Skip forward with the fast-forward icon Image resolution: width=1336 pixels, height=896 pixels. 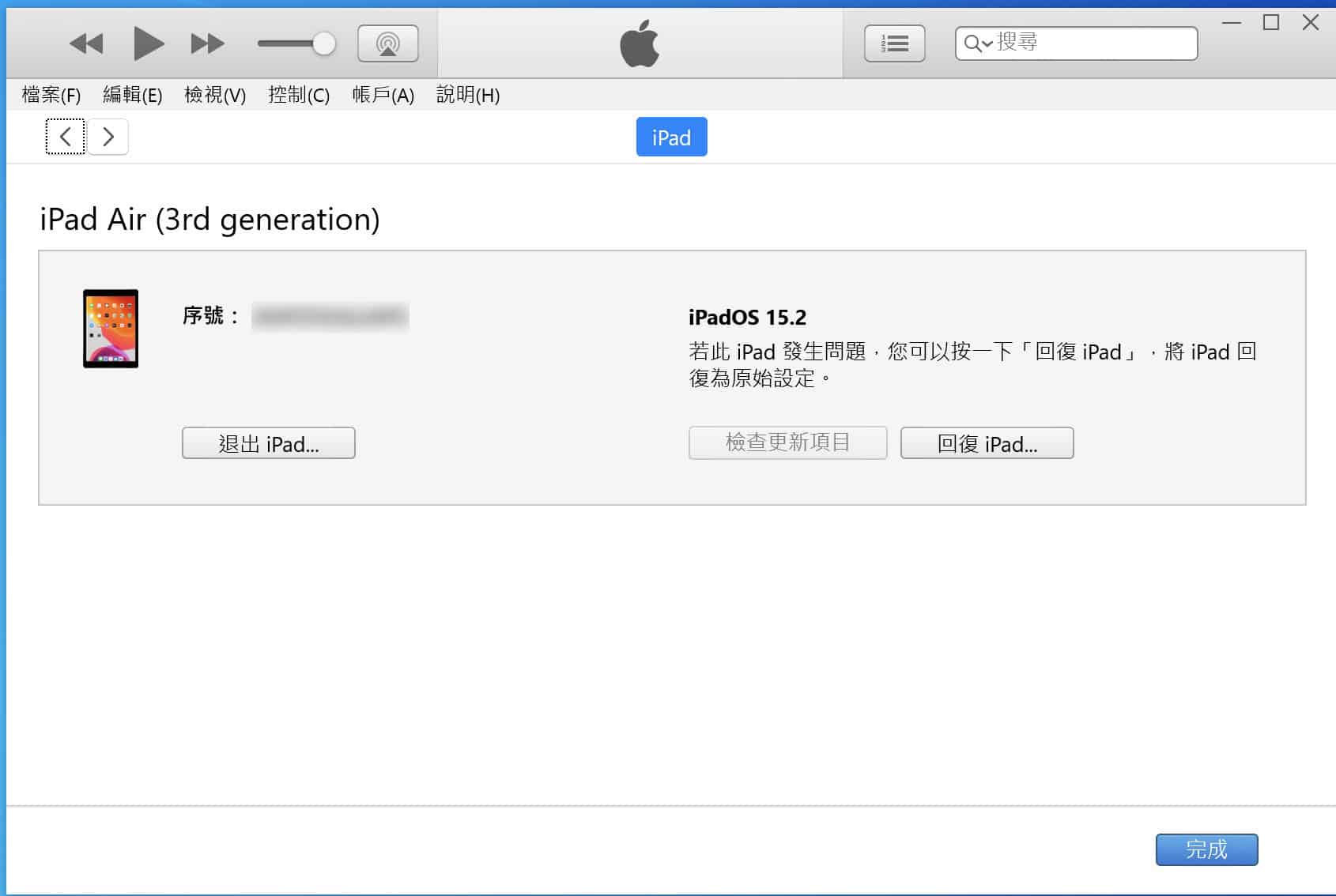coord(207,43)
